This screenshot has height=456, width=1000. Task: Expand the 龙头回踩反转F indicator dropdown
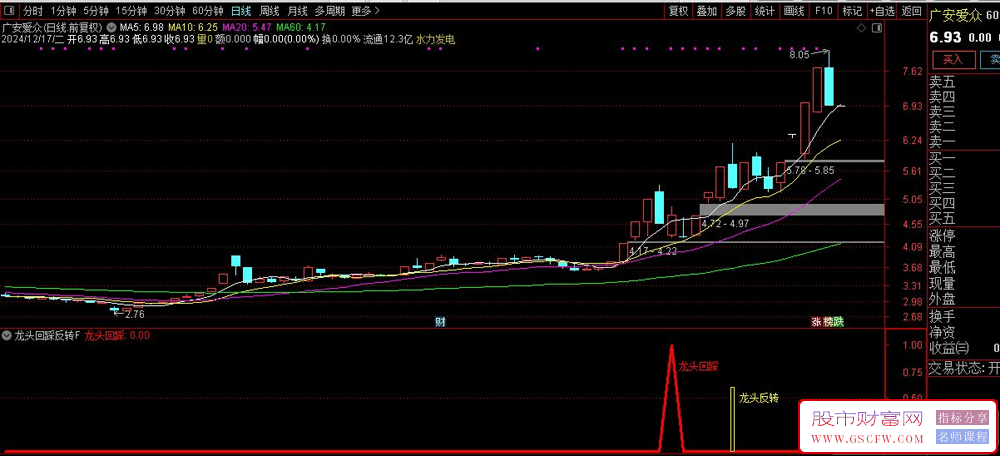(6, 335)
